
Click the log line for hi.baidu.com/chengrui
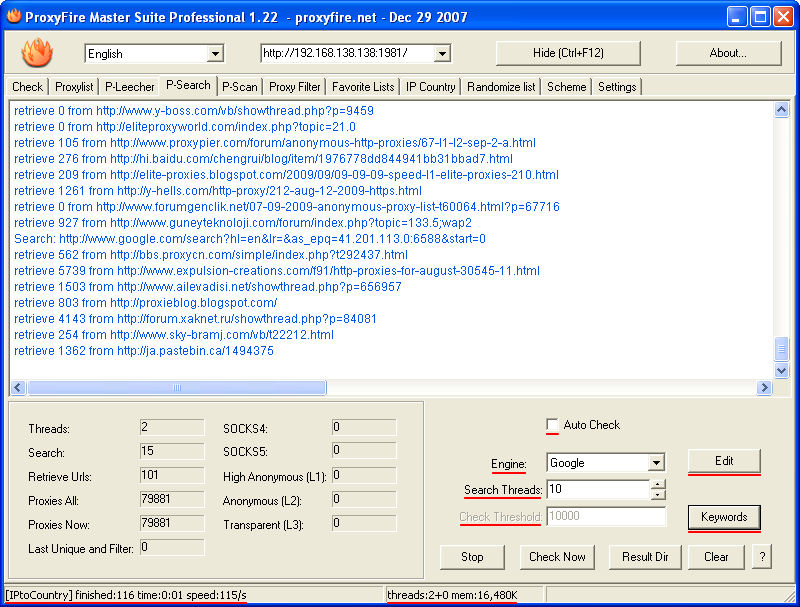263,159
